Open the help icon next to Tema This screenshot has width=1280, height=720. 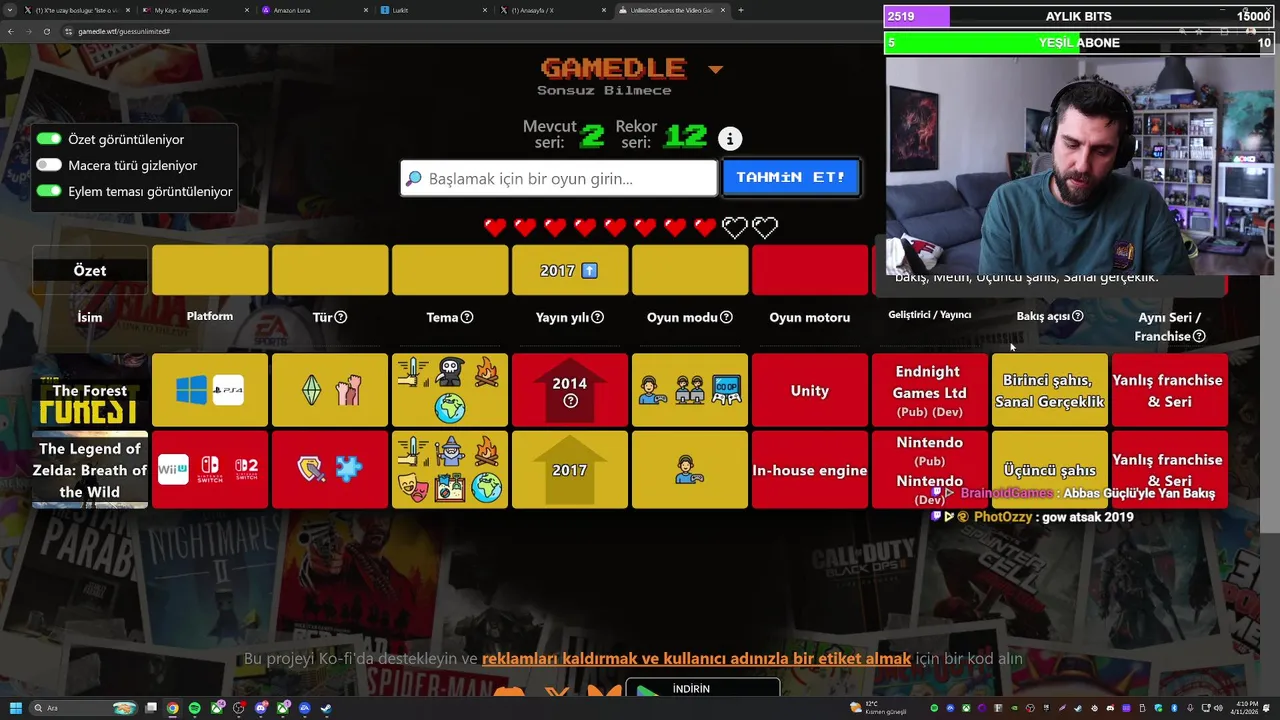point(467,317)
